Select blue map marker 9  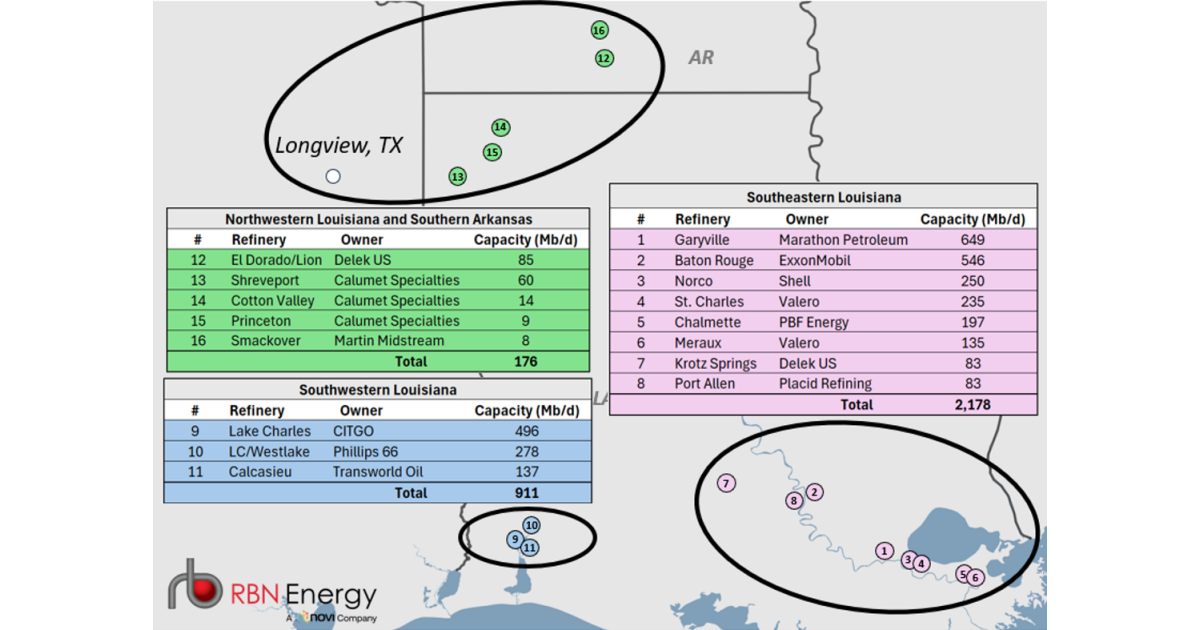click(515, 538)
